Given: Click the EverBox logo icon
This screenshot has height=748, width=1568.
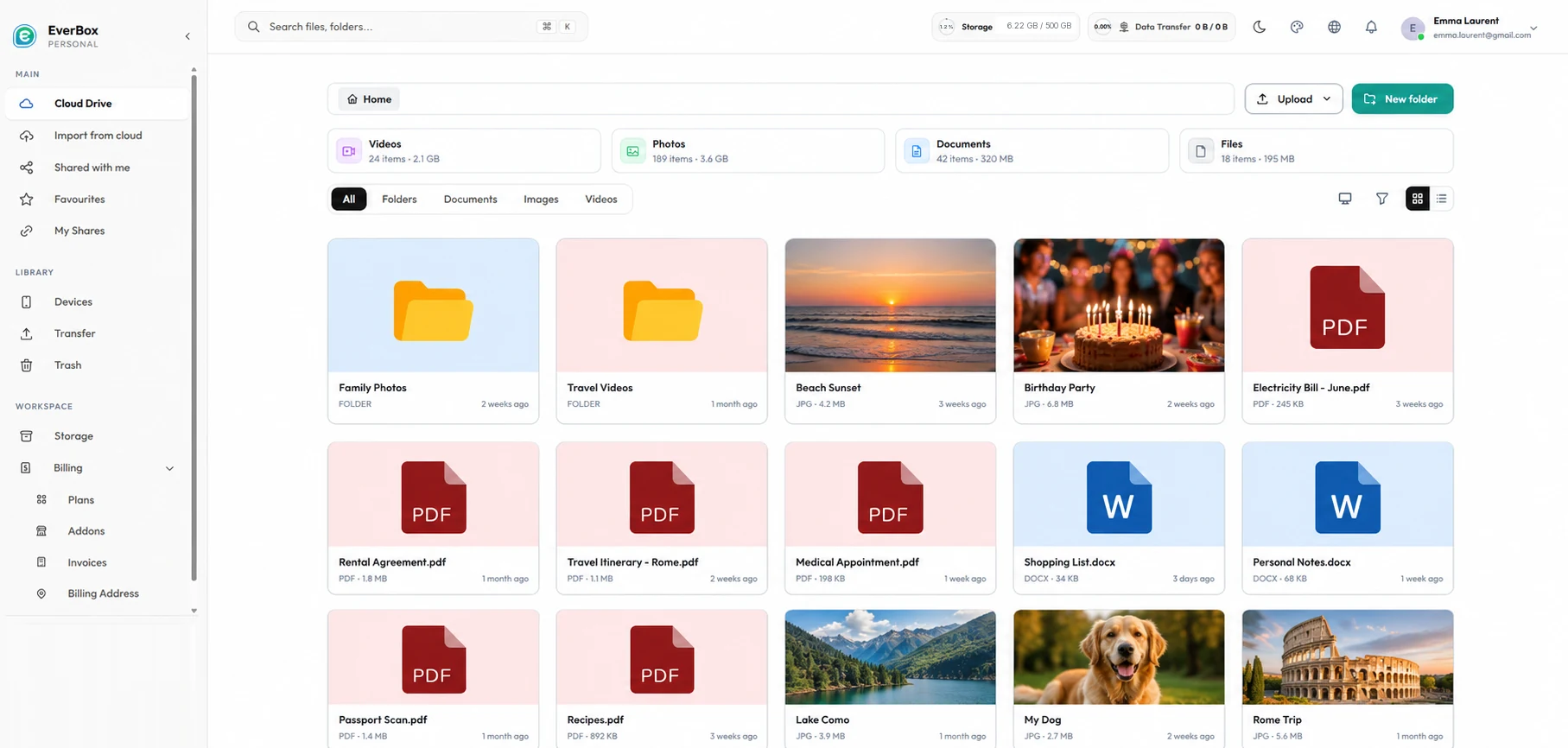Looking at the screenshot, I should point(24,35).
